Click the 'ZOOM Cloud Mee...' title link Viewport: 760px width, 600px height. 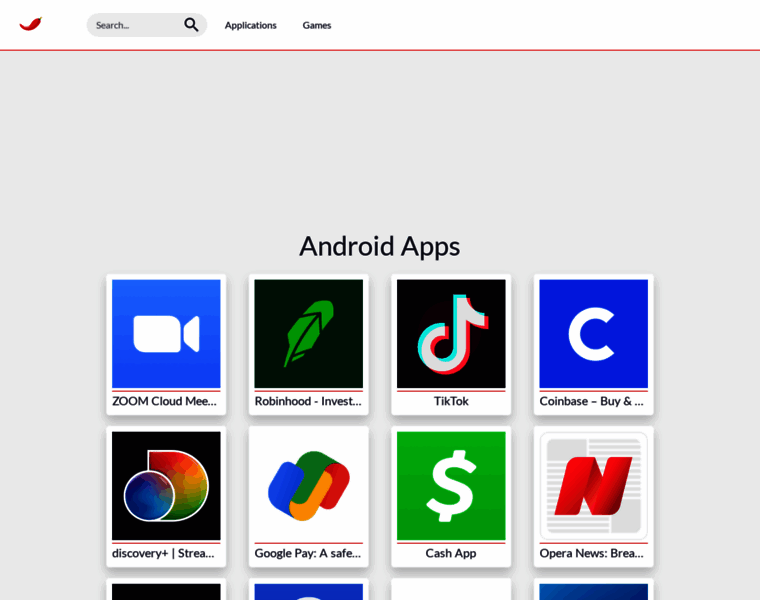164,401
